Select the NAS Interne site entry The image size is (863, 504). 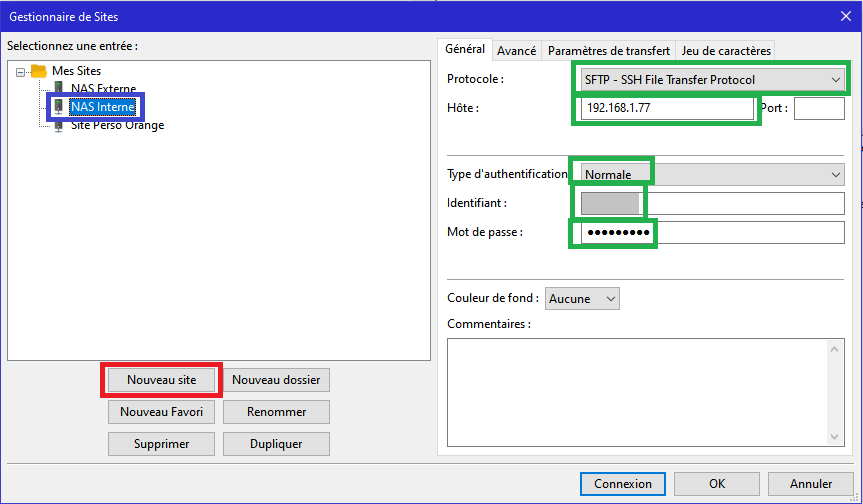point(102,107)
